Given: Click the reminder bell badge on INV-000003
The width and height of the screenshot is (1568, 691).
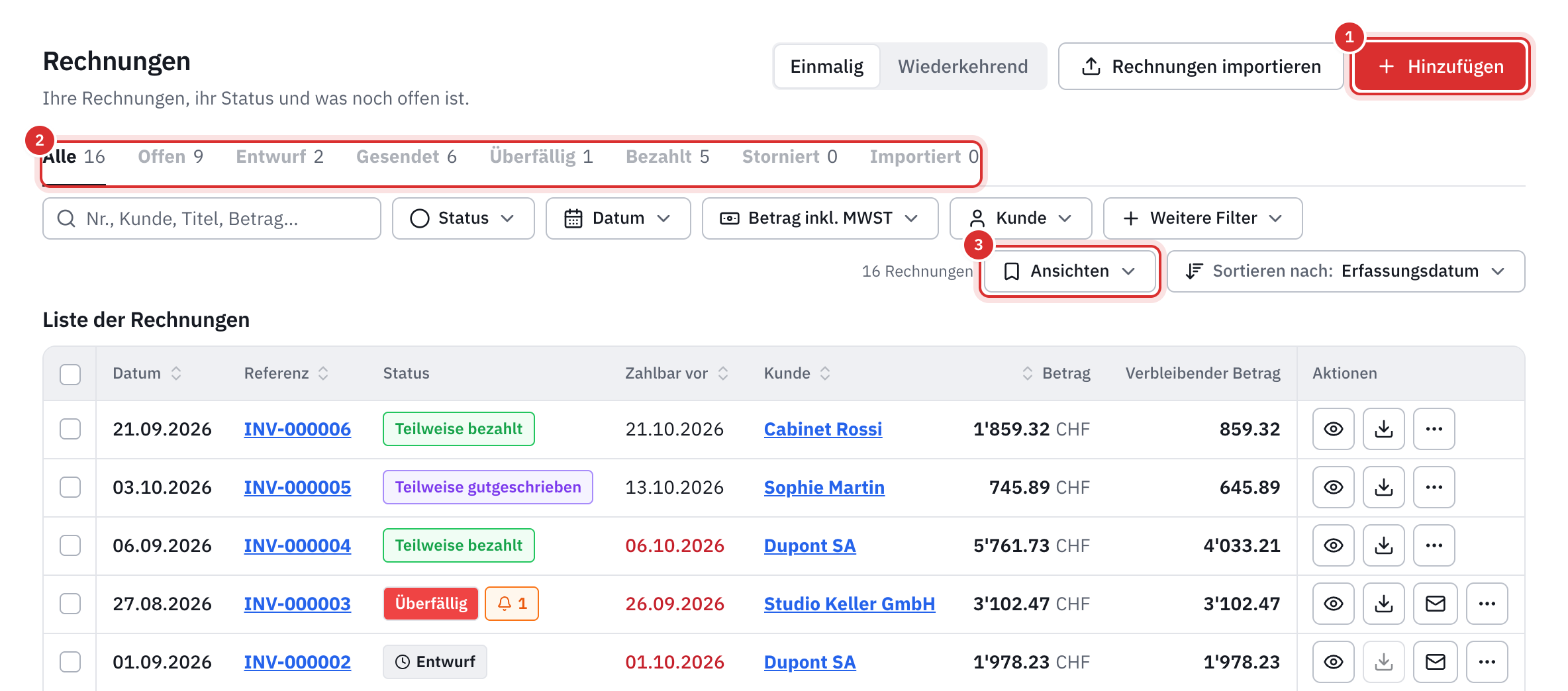Looking at the screenshot, I should (511, 604).
